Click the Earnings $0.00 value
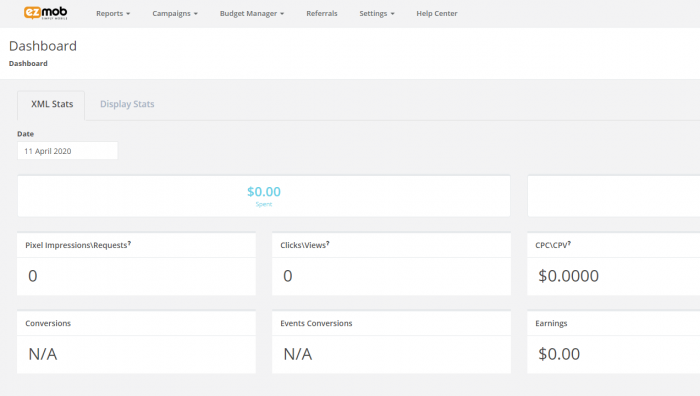 point(559,354)
